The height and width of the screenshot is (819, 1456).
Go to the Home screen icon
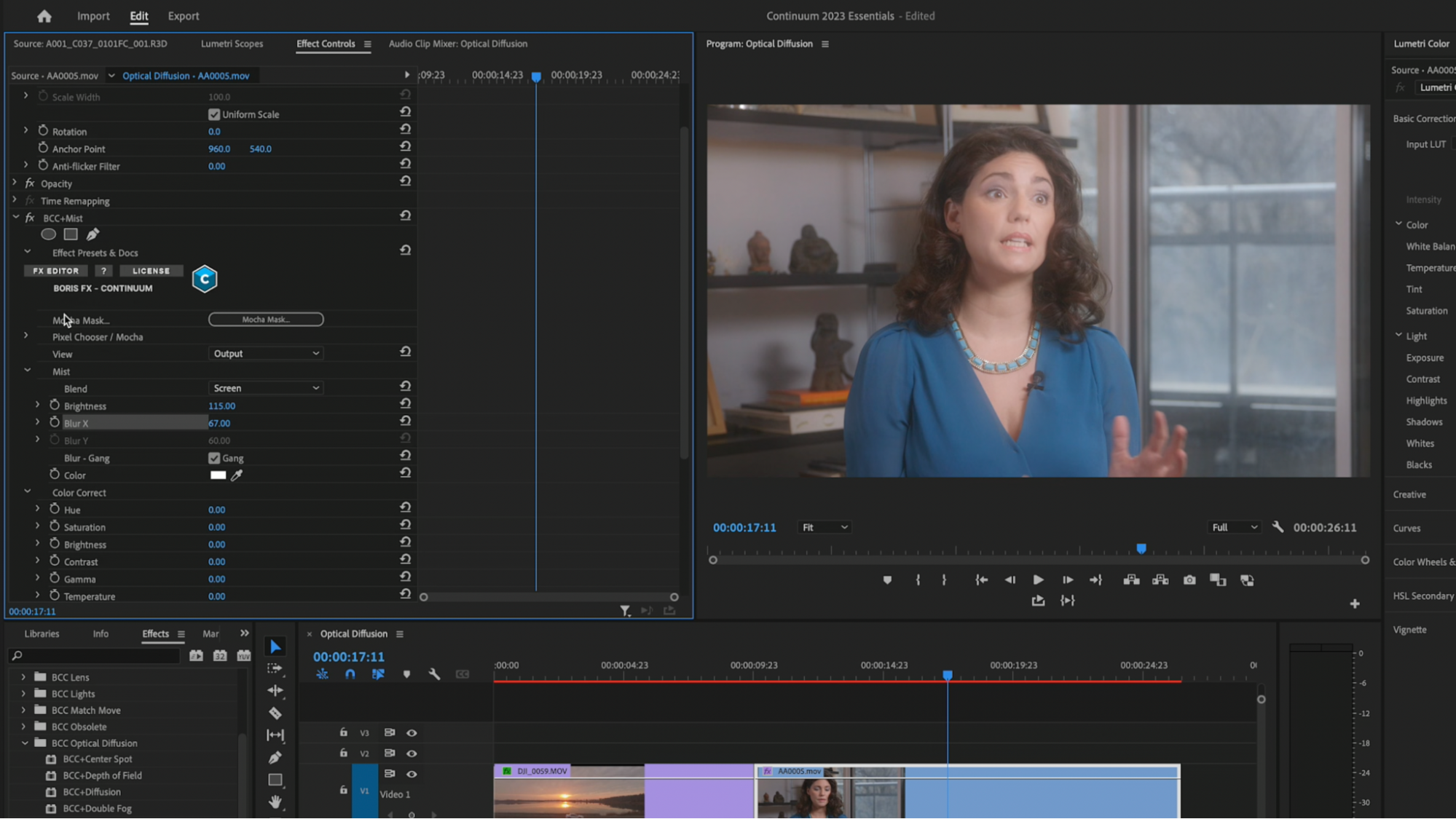tap(44, 16)
